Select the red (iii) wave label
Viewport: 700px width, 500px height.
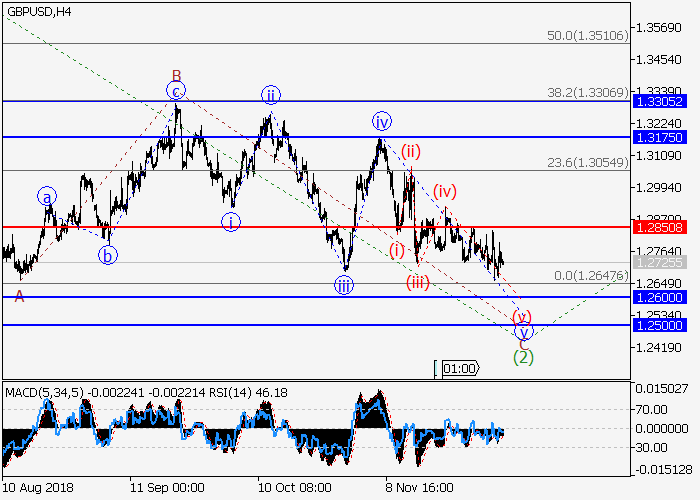[x=418, y=283]
